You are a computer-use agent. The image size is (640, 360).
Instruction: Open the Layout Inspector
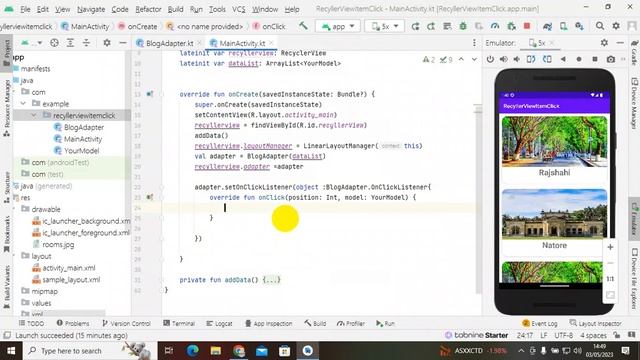(x=596, y=323)
